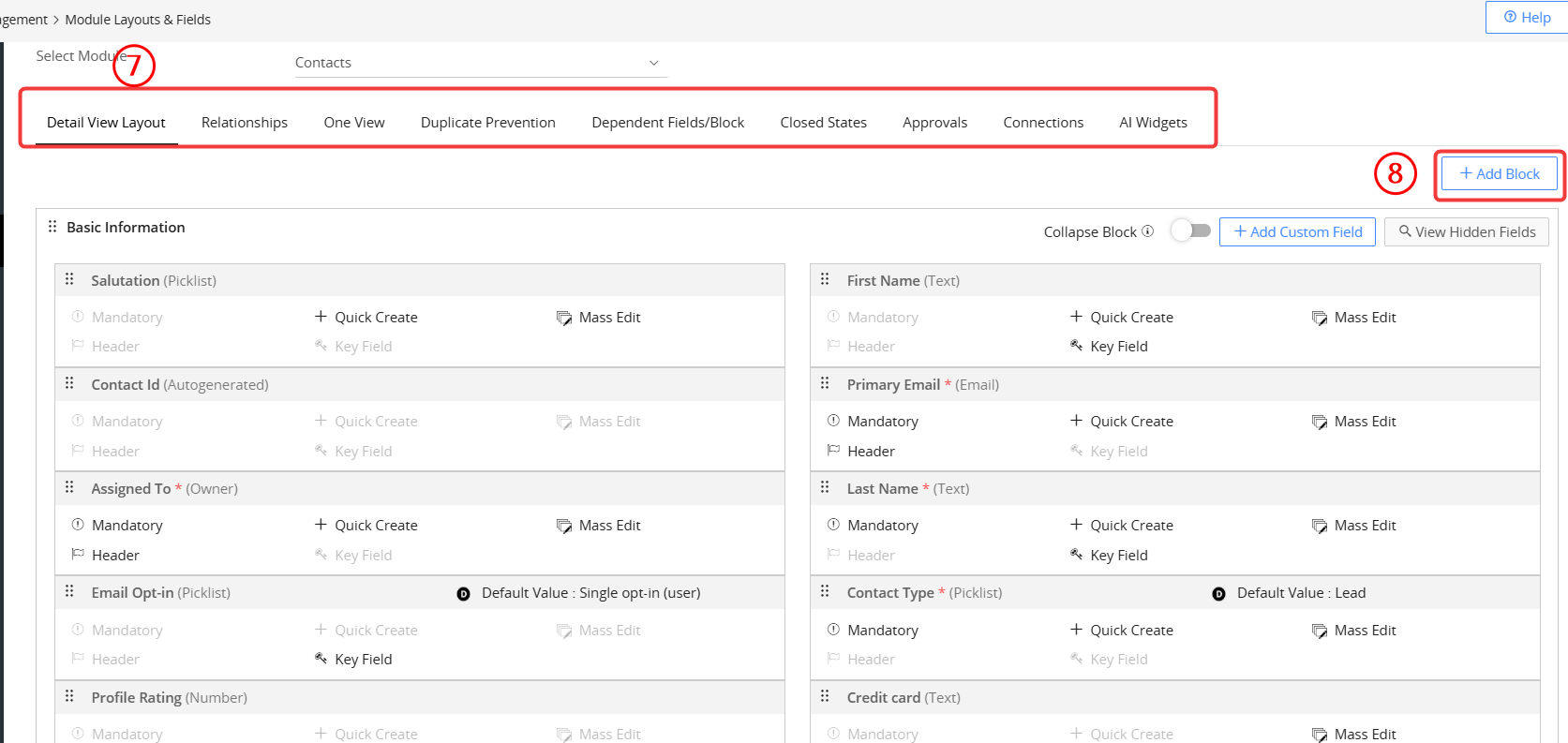Open the Select Module dropdown showing Contacts
1568x743 pixels.
click(x=479, y=63)
